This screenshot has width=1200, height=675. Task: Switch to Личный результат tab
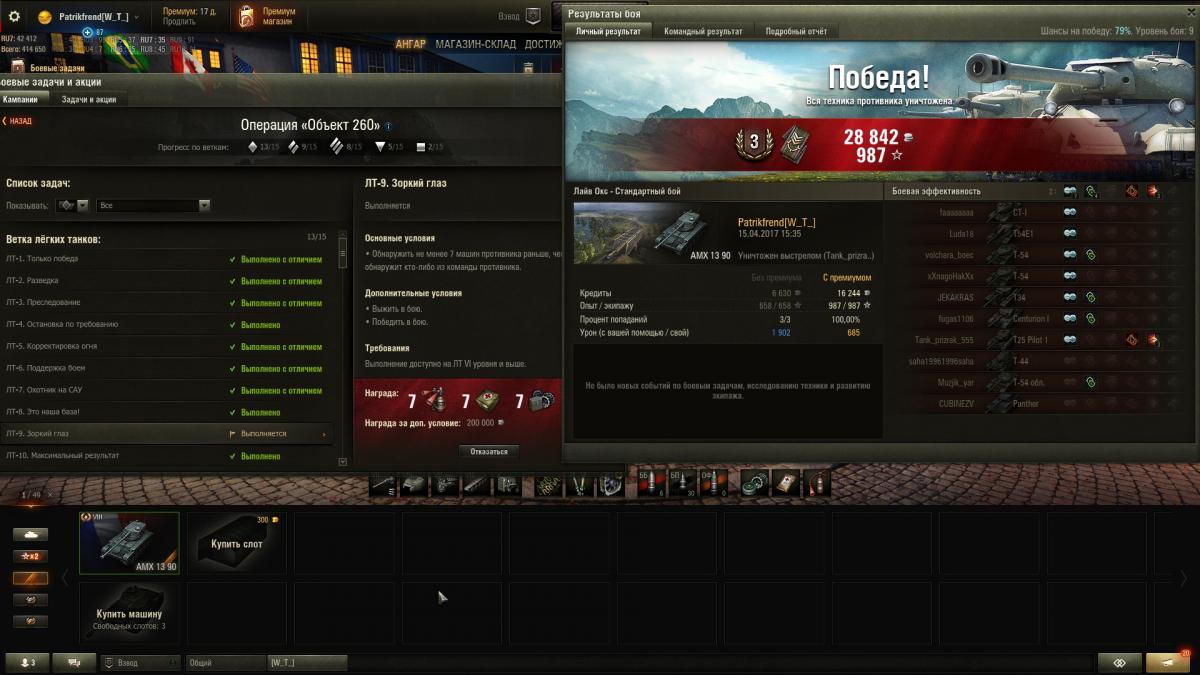pyautogui.click(x=609, y=31)
